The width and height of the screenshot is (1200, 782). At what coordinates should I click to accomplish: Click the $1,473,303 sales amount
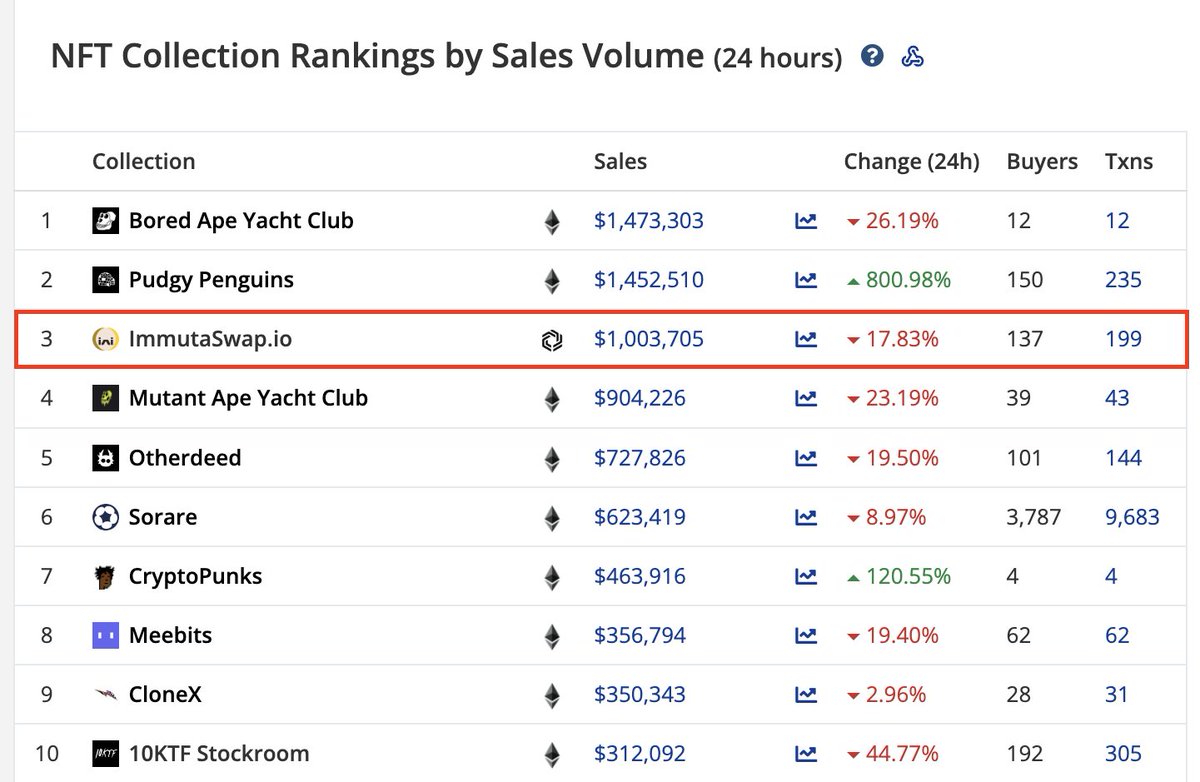click(x=649, y=221)
